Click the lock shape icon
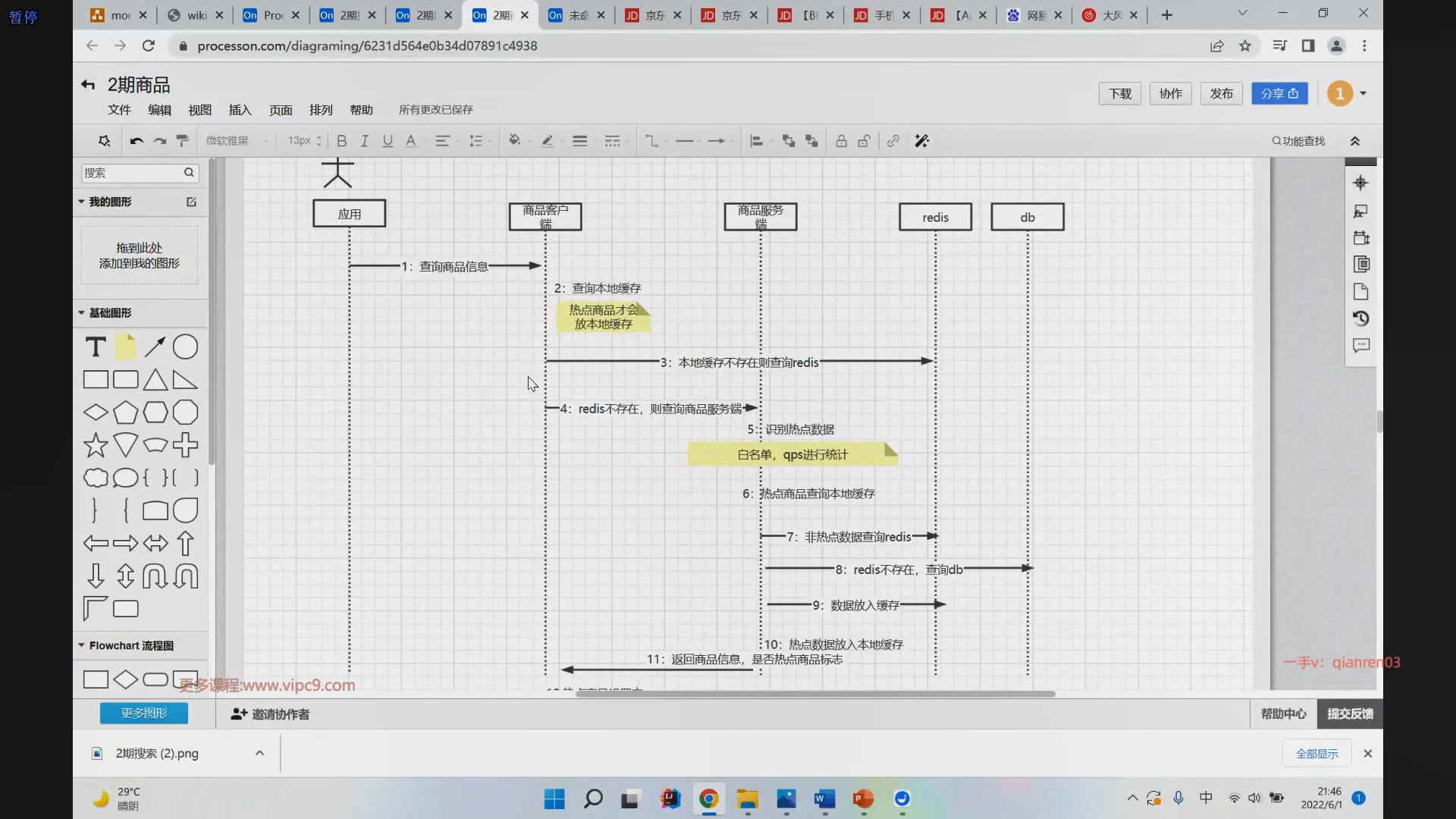 (x=841, y=141)
